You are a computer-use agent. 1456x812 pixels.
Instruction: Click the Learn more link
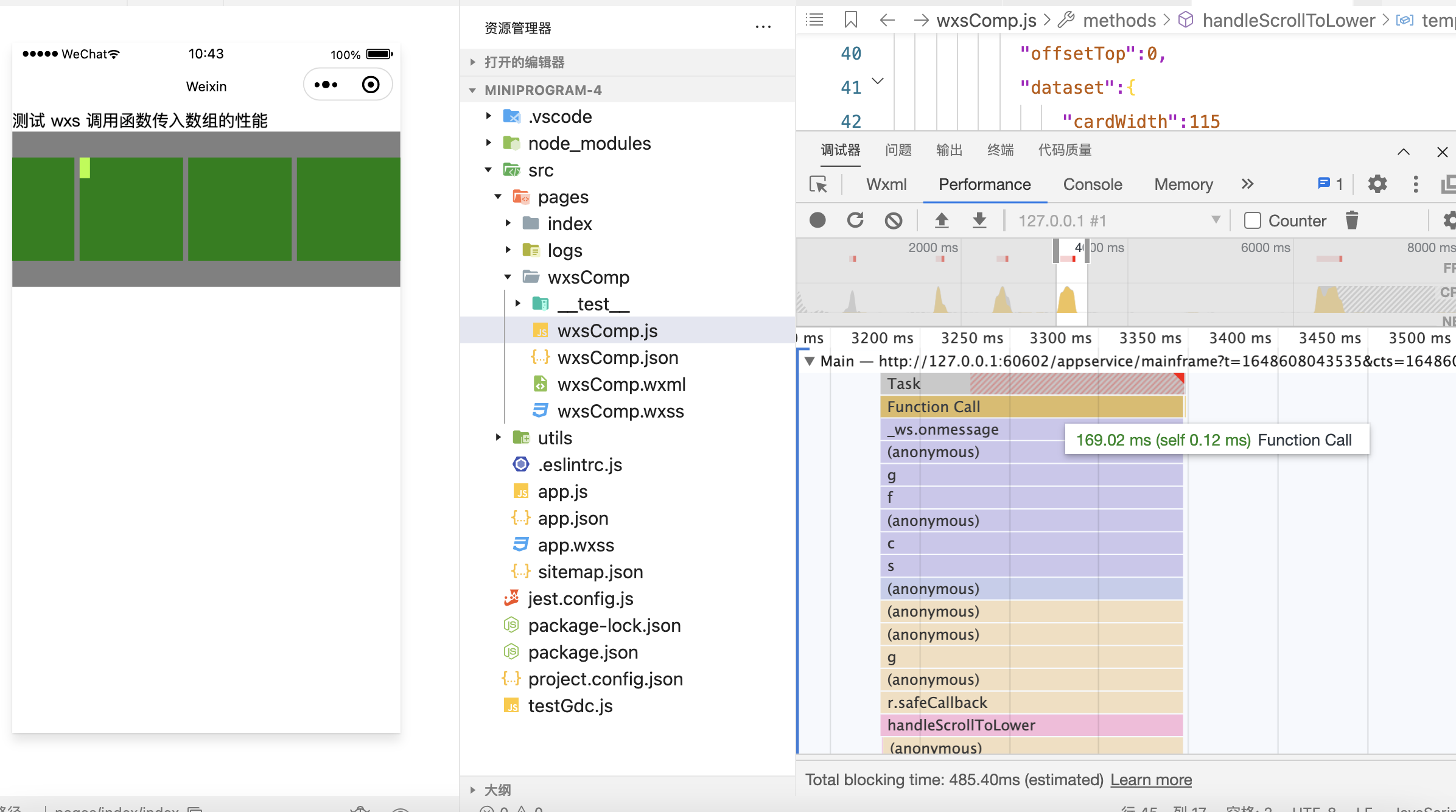1150,780
